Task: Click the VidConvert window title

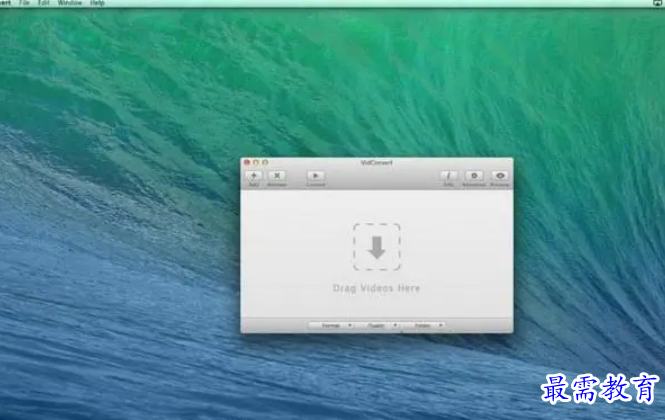Action: pyautogui.click(x=377, y=162)
